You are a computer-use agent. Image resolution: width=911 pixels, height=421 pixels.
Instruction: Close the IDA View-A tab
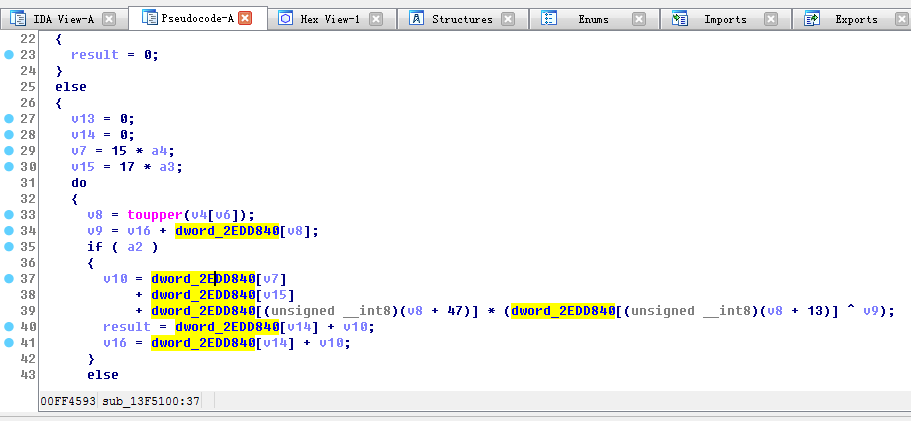coord(109,19)
